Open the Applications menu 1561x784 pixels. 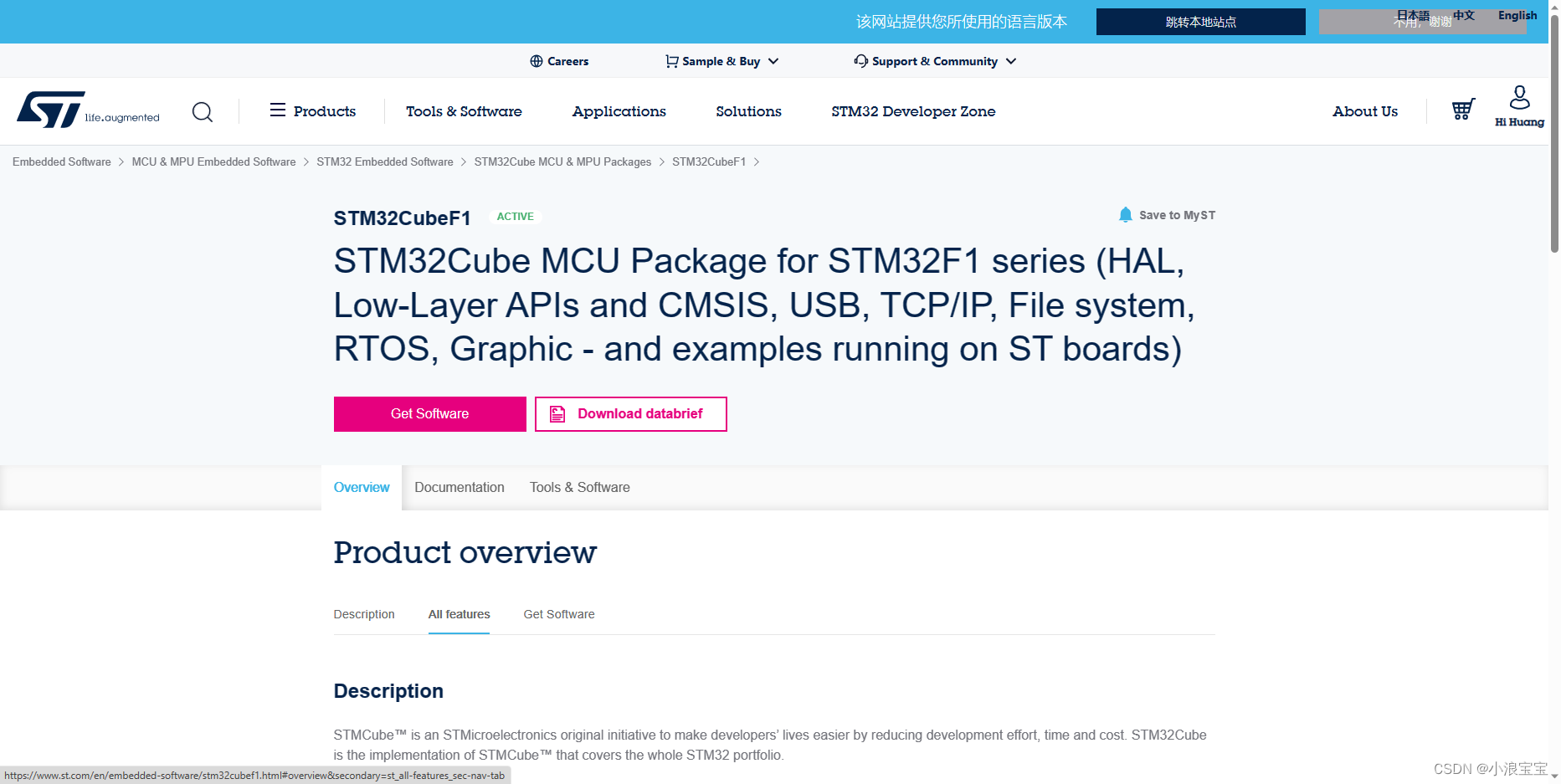pos(619,111)
